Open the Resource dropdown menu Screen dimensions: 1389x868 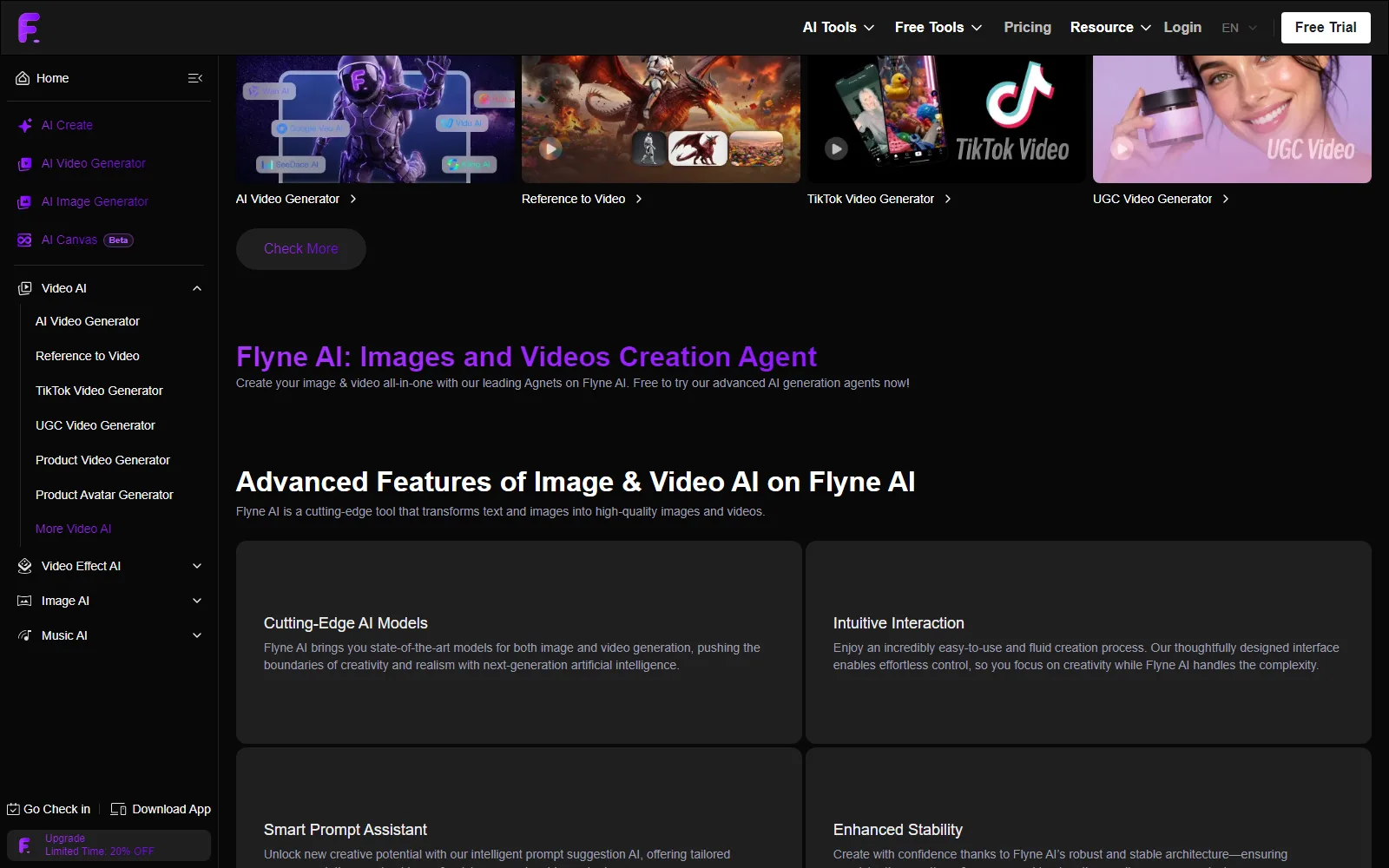[1110, 28]
